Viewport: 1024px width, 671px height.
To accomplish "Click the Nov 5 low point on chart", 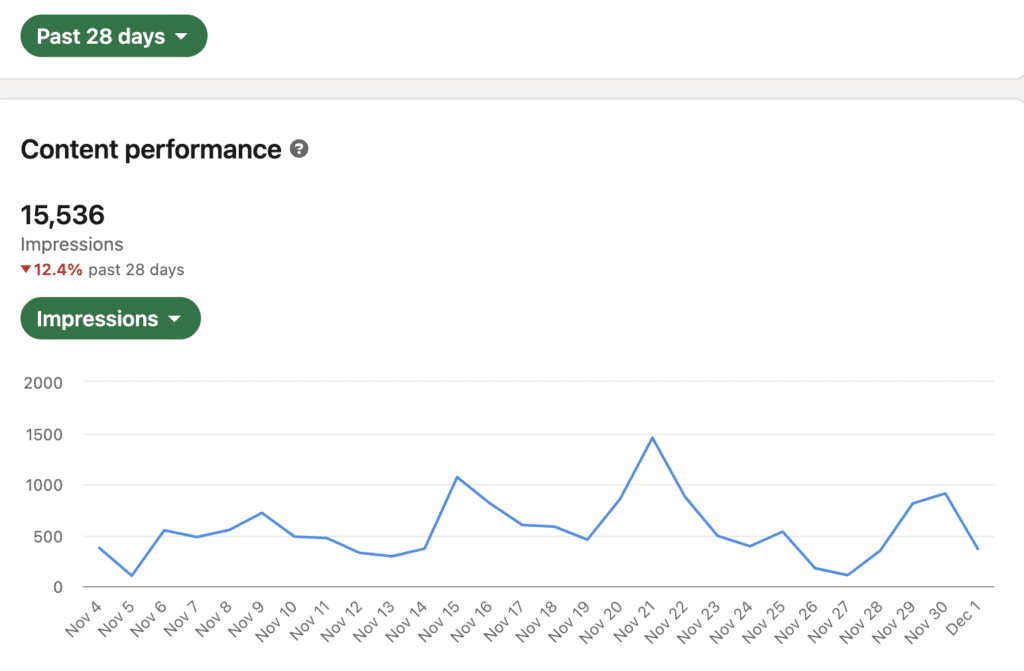I will point(132,576).
